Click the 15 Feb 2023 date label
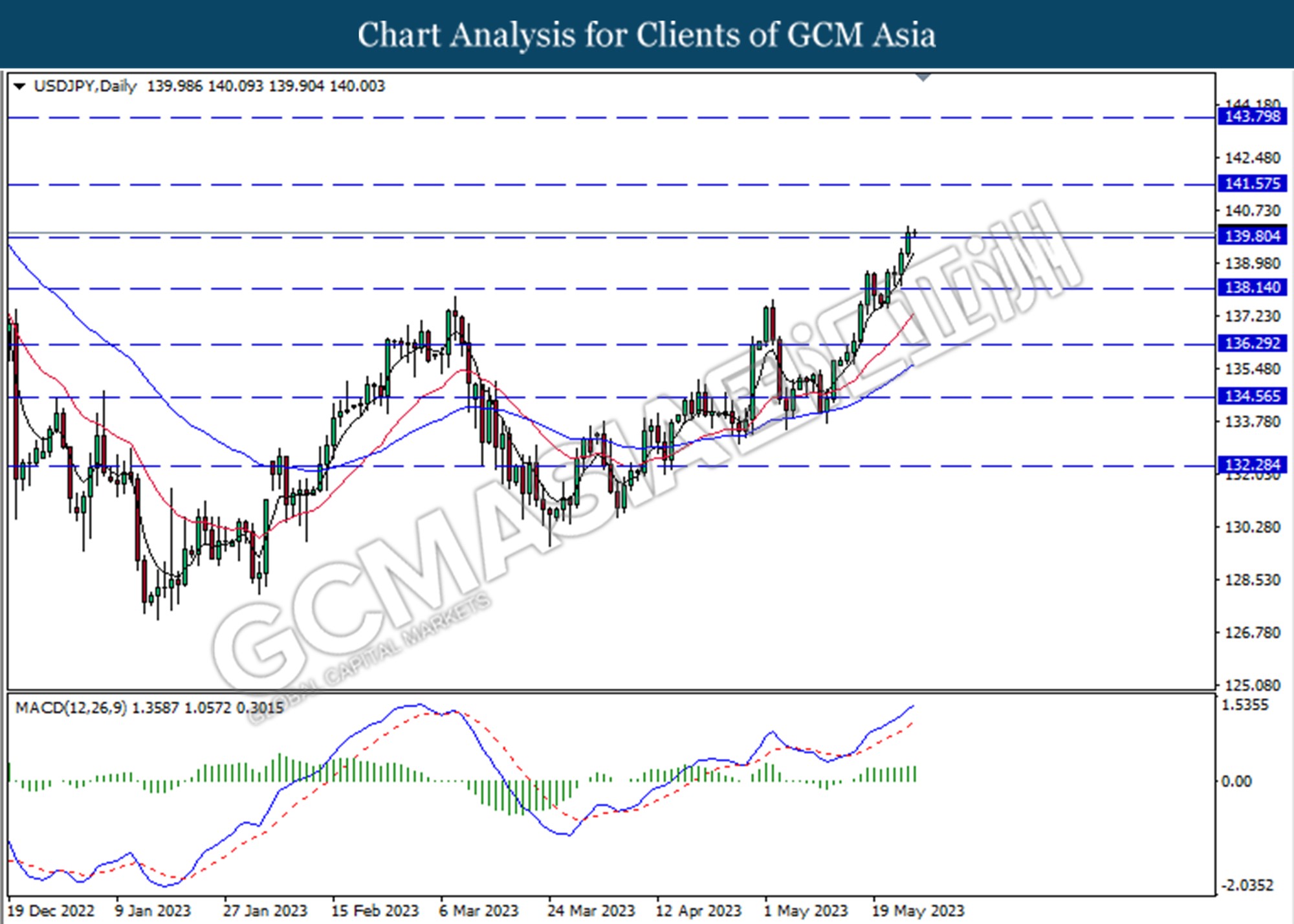Screen dimensions: 1294x924 click(x=375, y=911)
